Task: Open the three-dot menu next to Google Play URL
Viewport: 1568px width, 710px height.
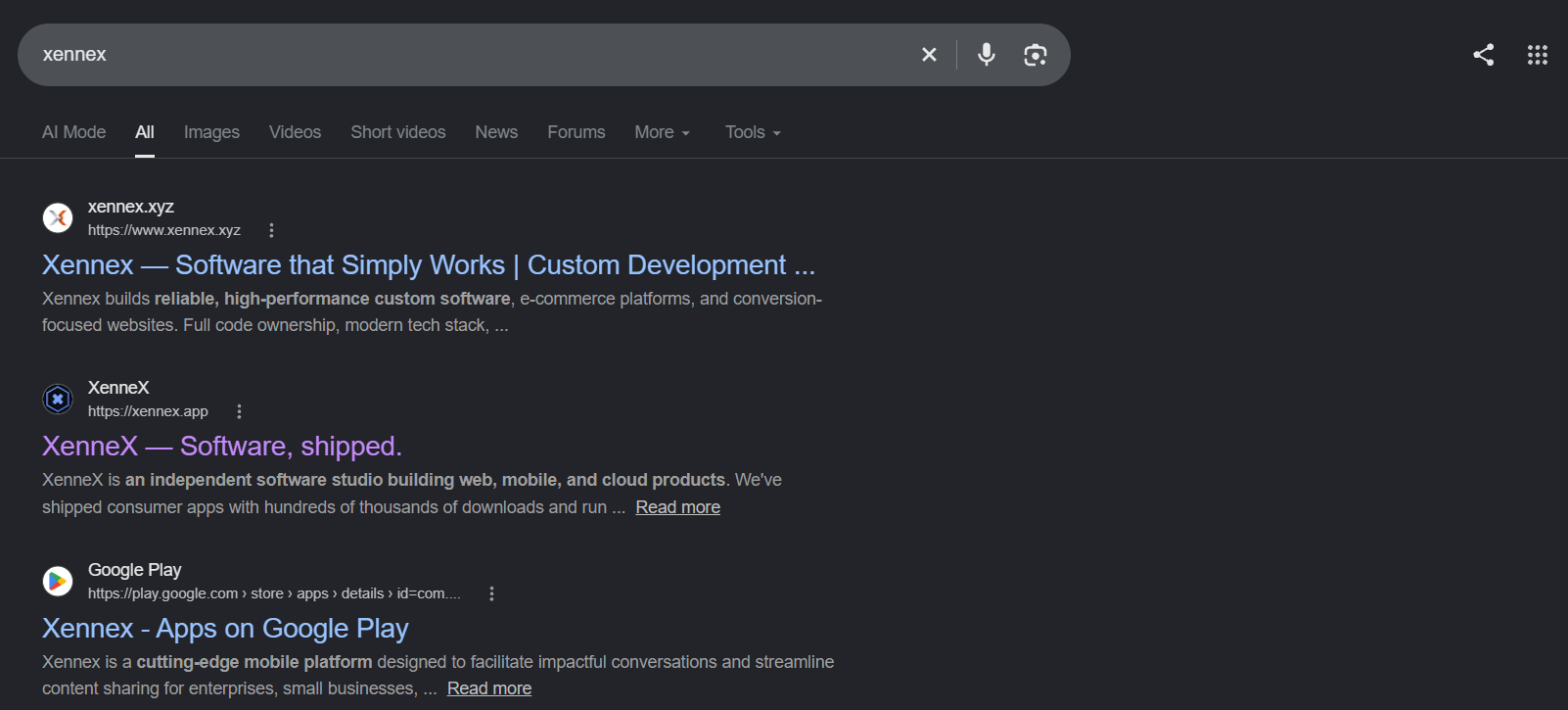Action: (491, 593)
